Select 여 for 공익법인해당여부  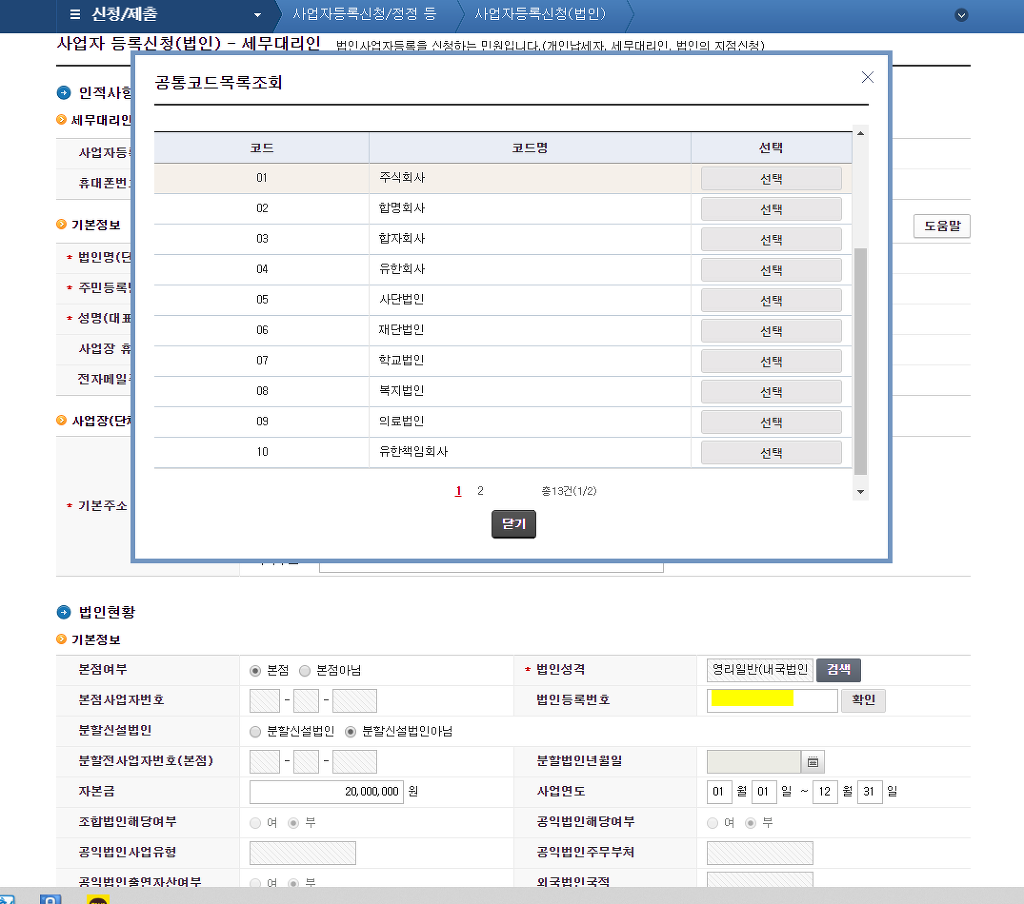point(712,823)
